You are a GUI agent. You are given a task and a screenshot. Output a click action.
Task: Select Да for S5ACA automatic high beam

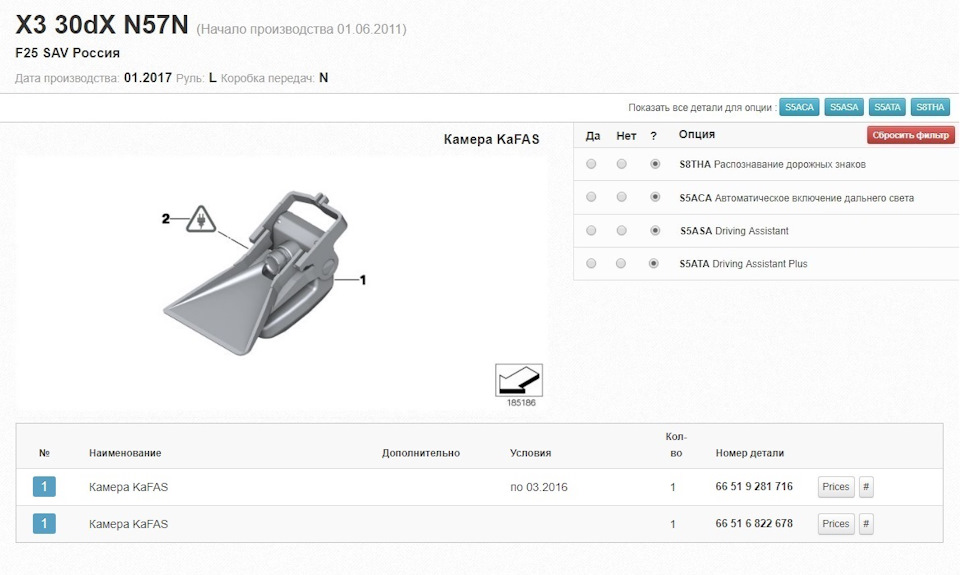click(x=591, y=197)
